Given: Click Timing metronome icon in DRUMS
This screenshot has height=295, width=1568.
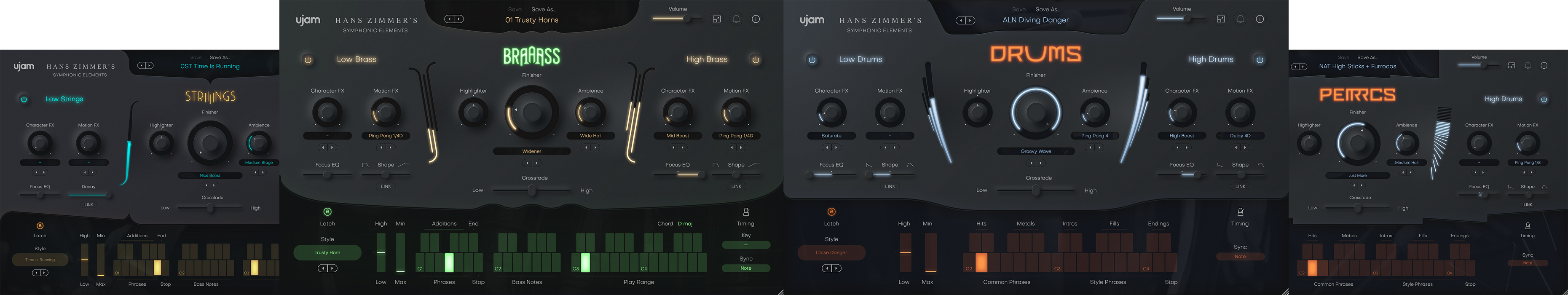Looking at the screenshot, I should click(1241, 212).
